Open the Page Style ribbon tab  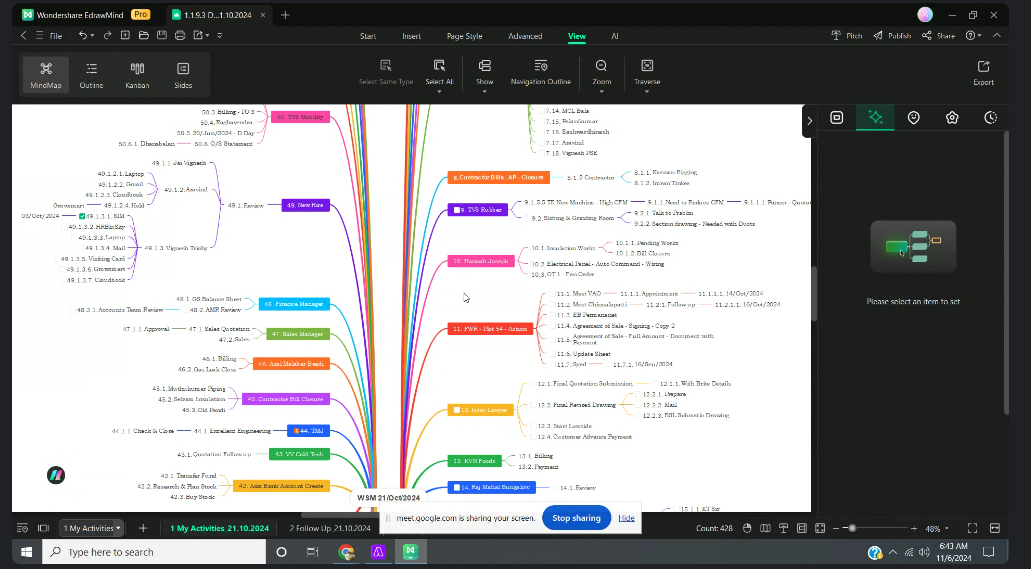coord(464,36)
